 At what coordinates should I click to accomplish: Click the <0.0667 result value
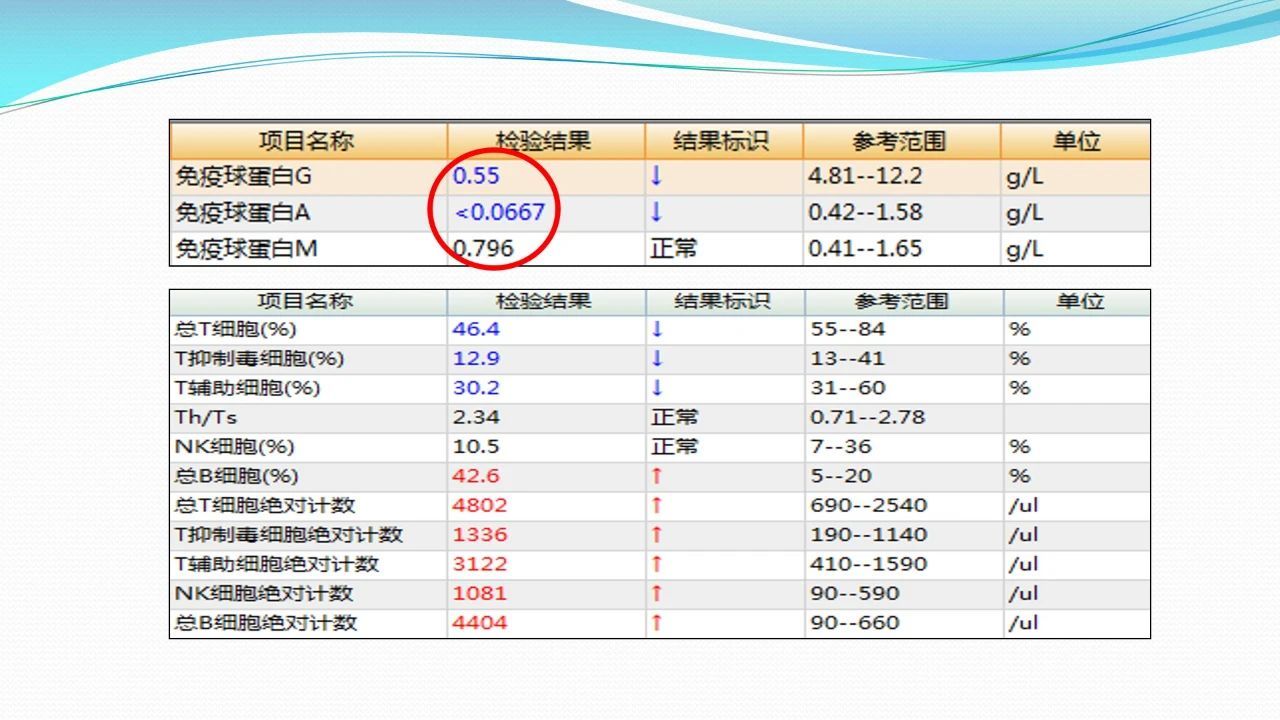[x=500, y=212]
